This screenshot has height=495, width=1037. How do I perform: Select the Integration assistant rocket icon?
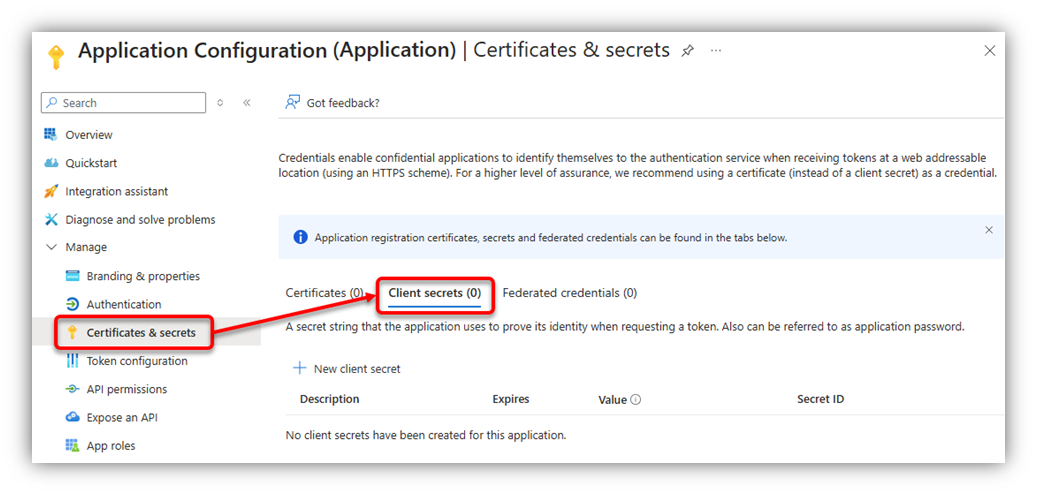(51, 191)
